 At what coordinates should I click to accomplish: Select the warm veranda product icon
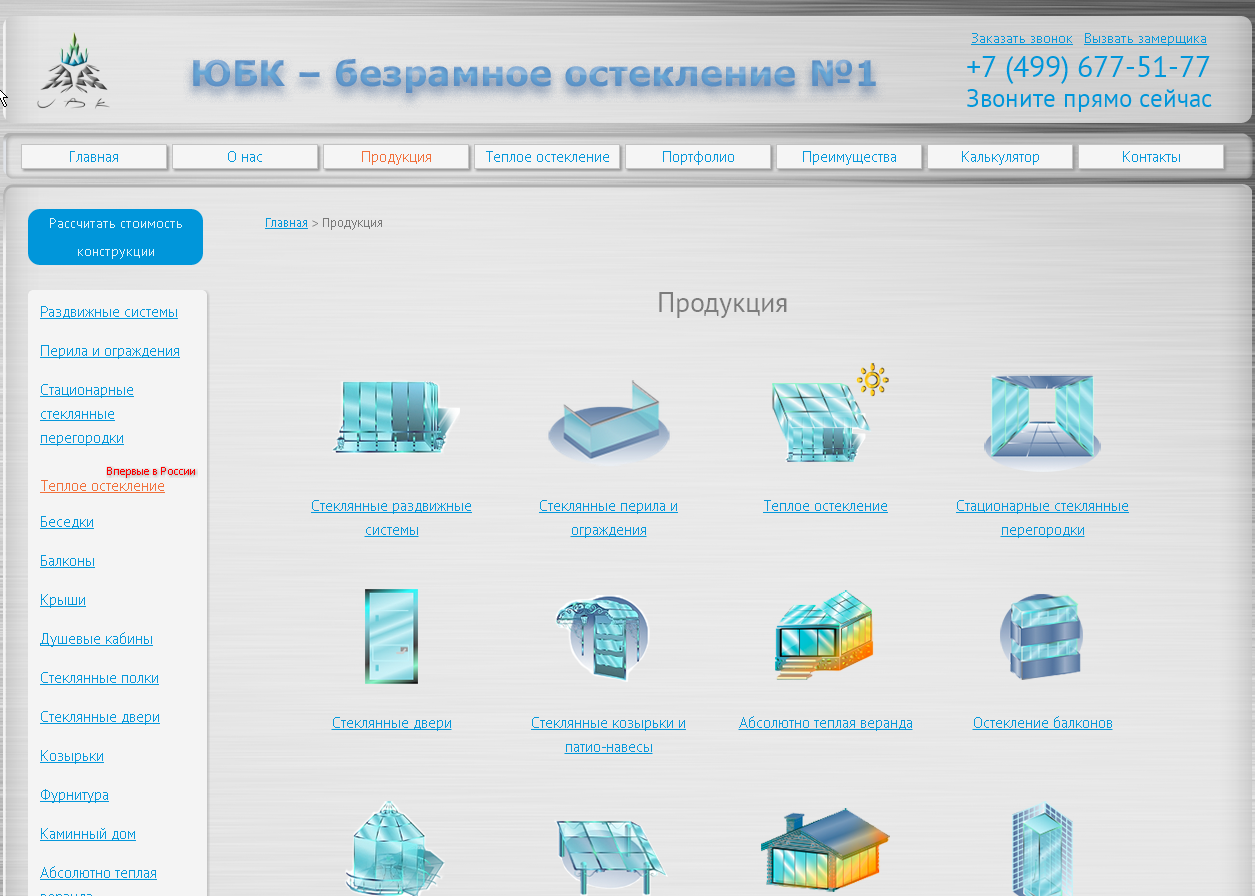pyautogui.click(x=824, y=634)
